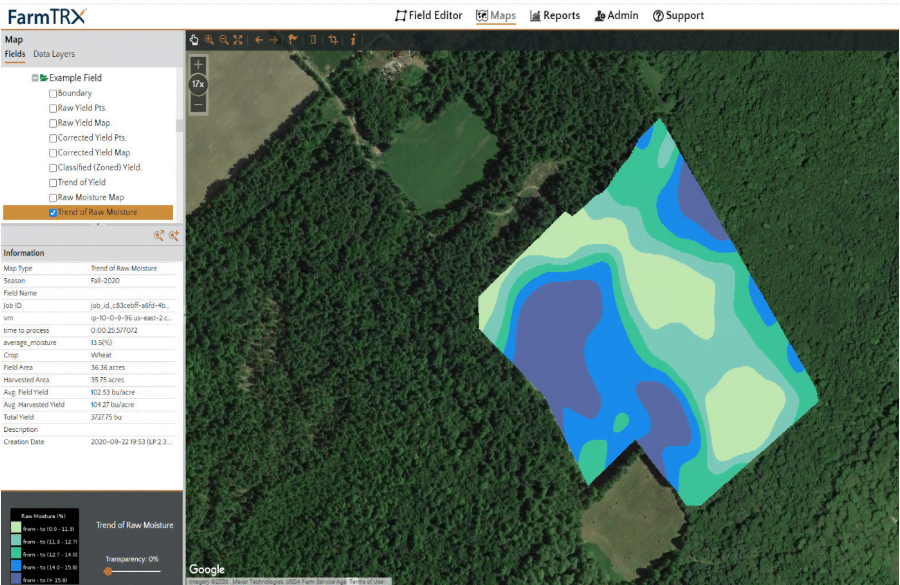Screen dimensions: 900x585
Task: Click the green folder icon for Example Field
Action: tap(44, 78)
